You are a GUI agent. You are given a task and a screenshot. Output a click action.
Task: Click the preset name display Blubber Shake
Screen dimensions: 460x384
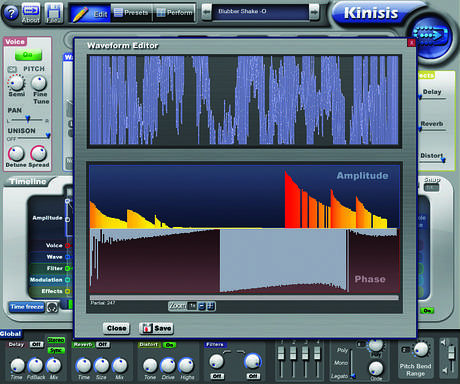pyautogui.click(x=260, y=12)
